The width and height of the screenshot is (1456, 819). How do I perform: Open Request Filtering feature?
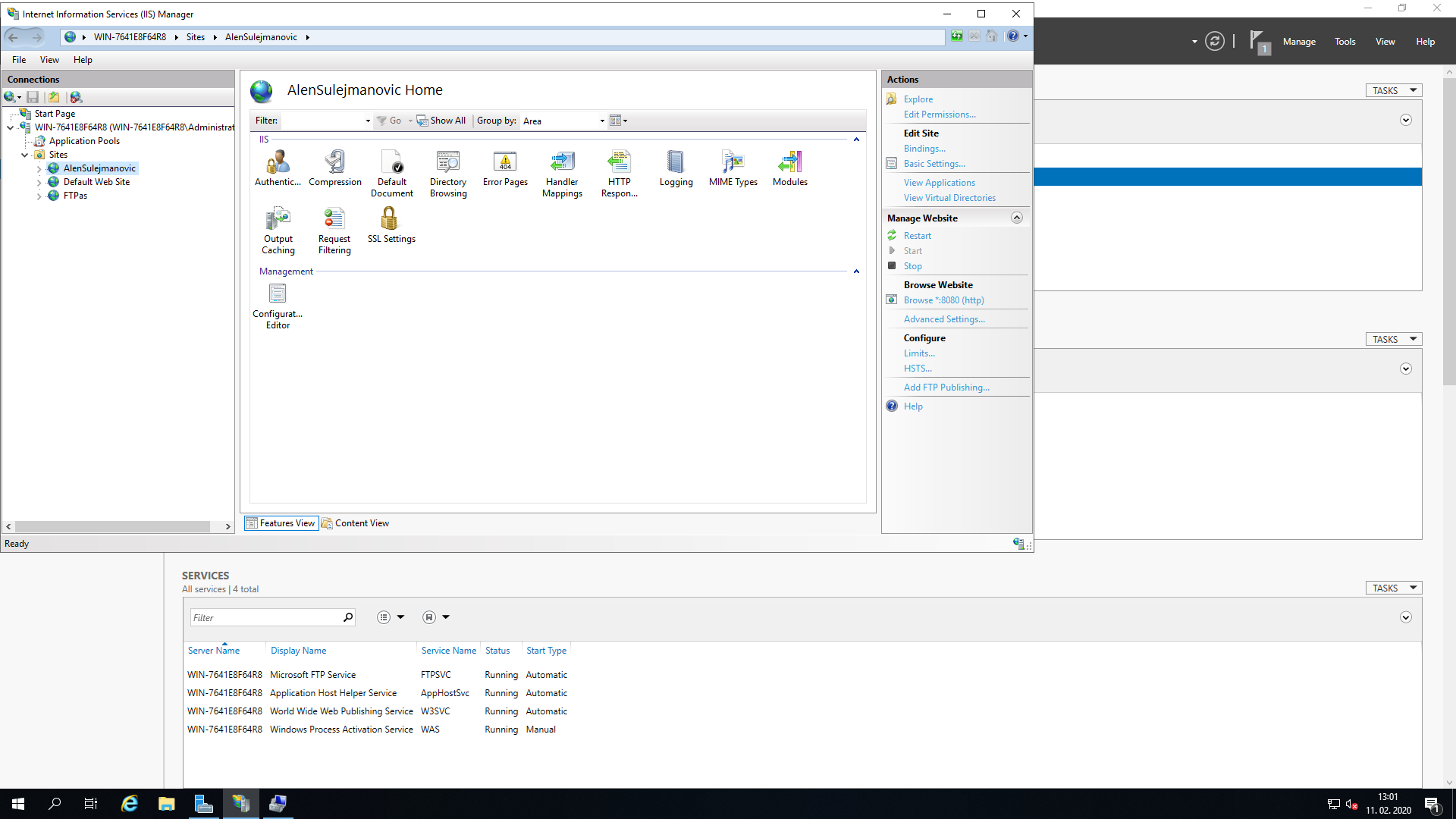334,231
